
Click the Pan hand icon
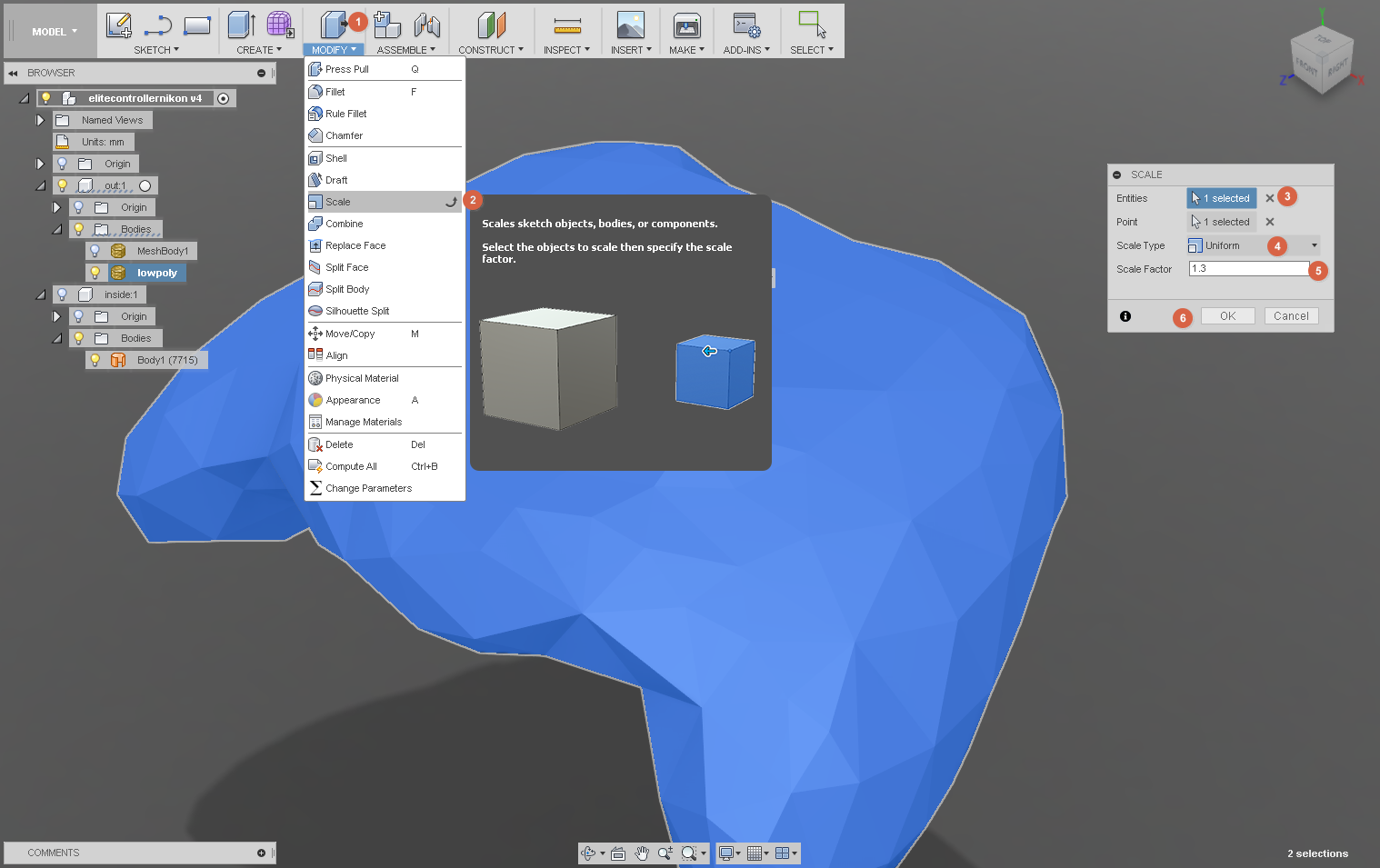[642, 853]
